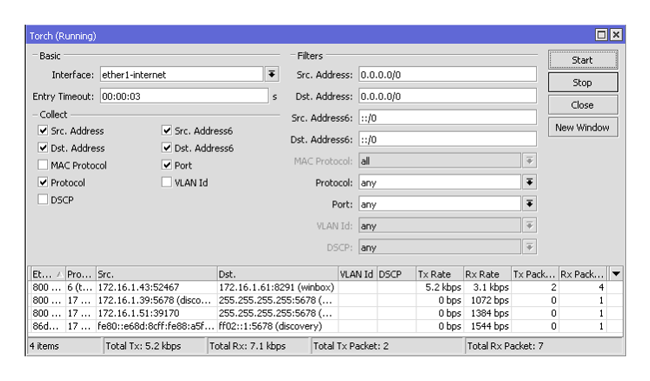Click the Entry Timeout field

184,96
